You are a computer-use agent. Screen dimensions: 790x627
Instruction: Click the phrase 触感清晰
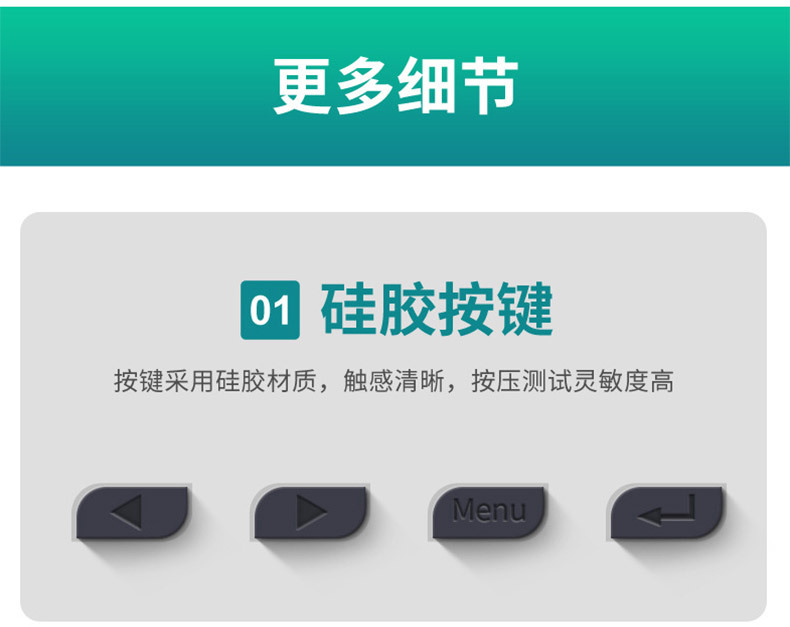click(393, 381)
